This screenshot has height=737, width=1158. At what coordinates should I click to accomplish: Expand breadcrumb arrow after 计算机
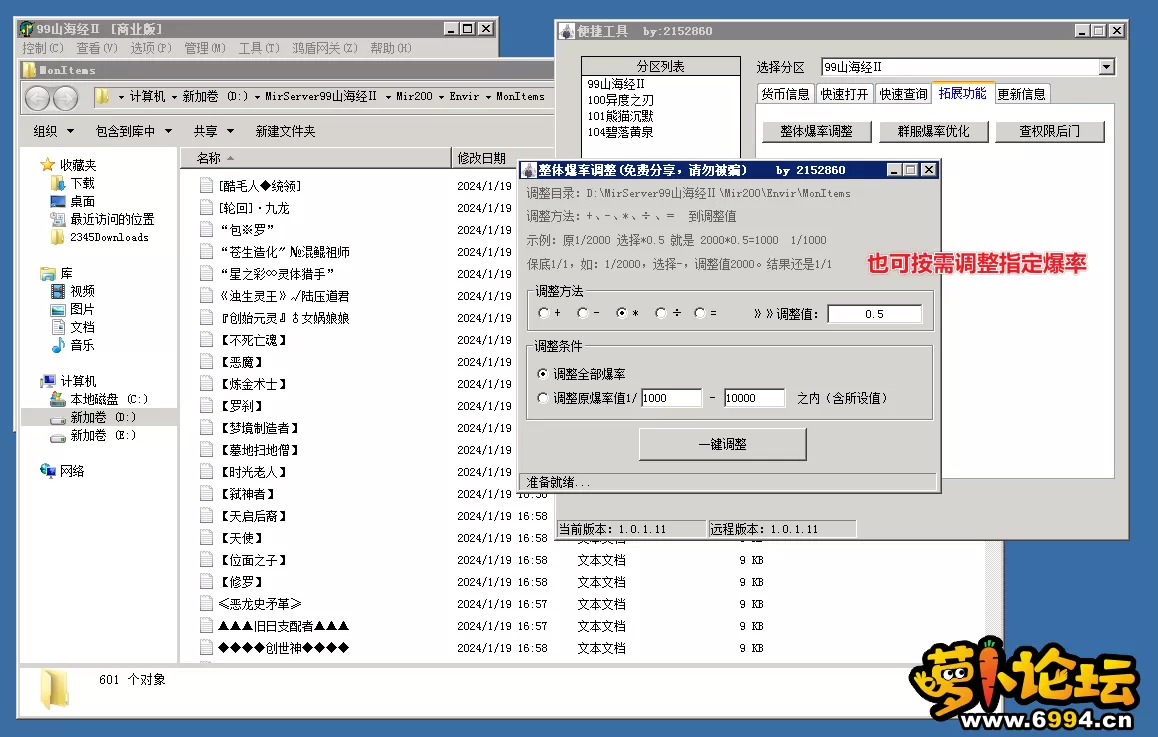pos(174,97)
